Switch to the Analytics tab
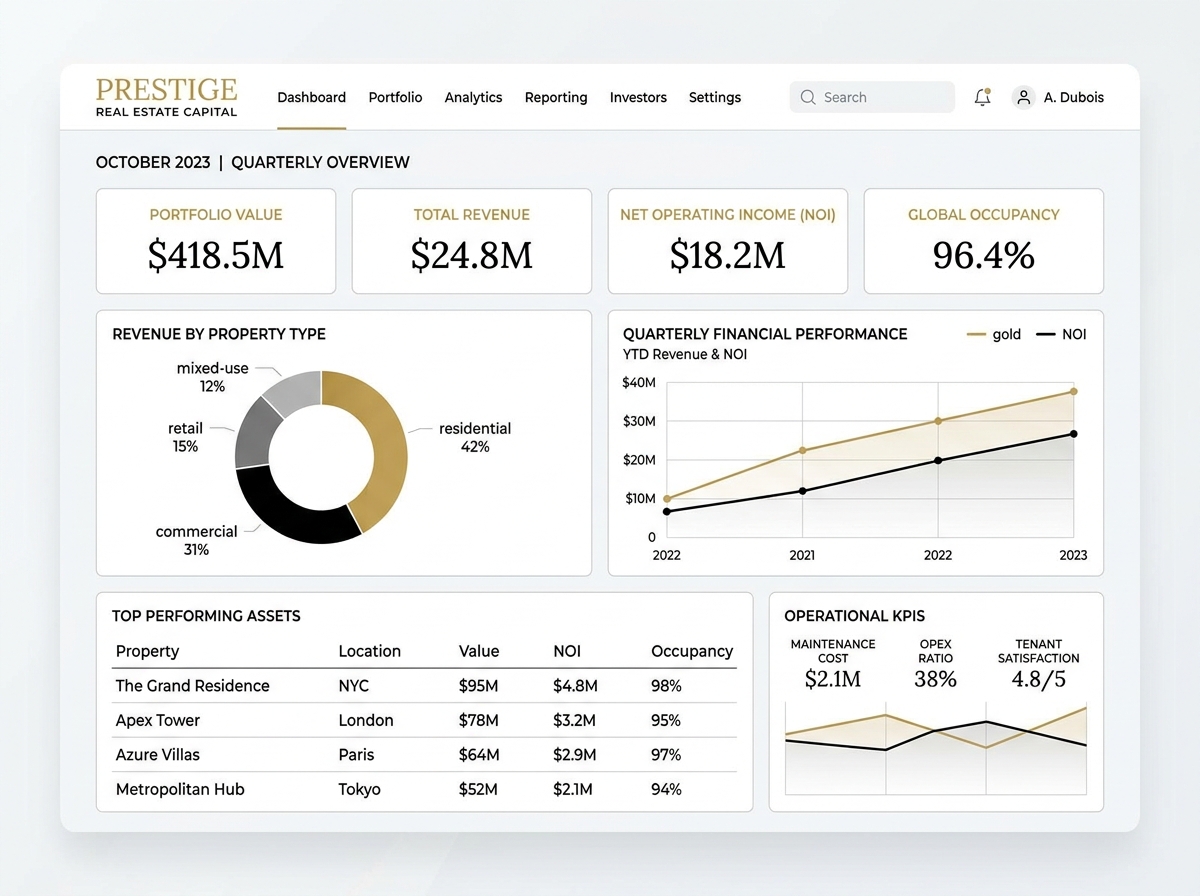The image size is (1200, 896). 473,97
